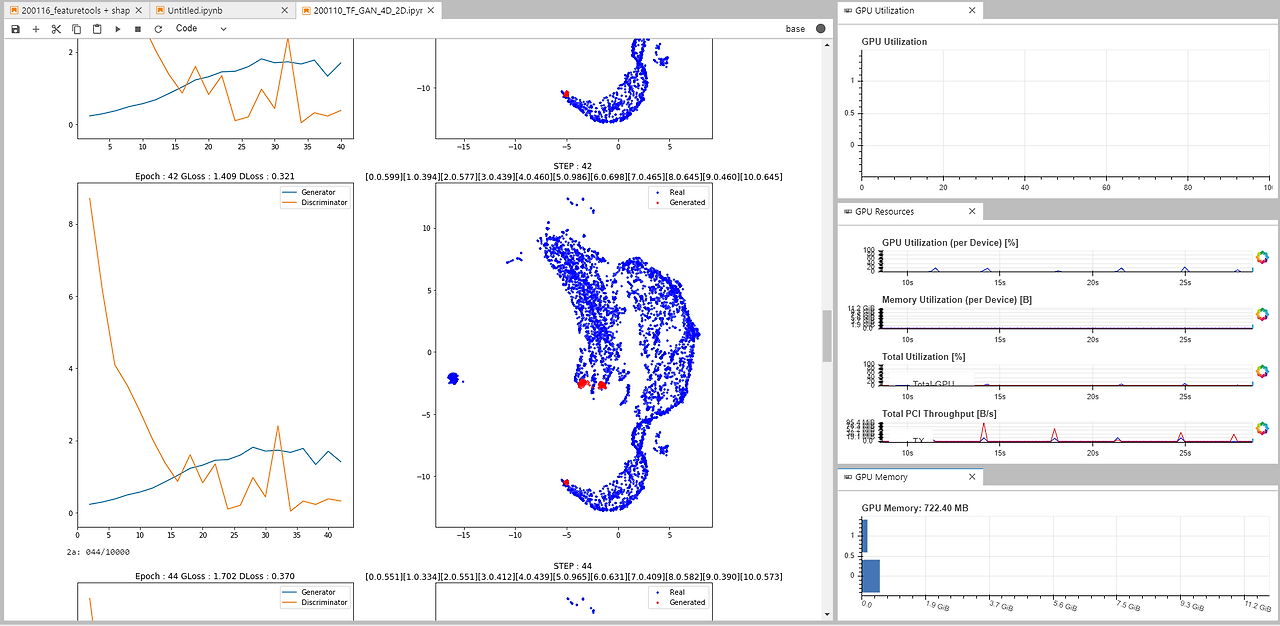Open the colorful settings icon beside GPU Utilization chart
1280x626 pixels.
pos(1261,257)
